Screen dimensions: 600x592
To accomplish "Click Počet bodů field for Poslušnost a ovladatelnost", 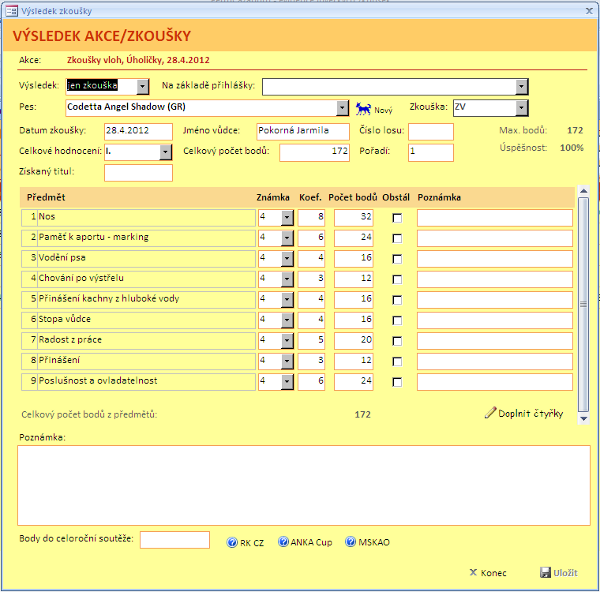I will tap(354, 382).
